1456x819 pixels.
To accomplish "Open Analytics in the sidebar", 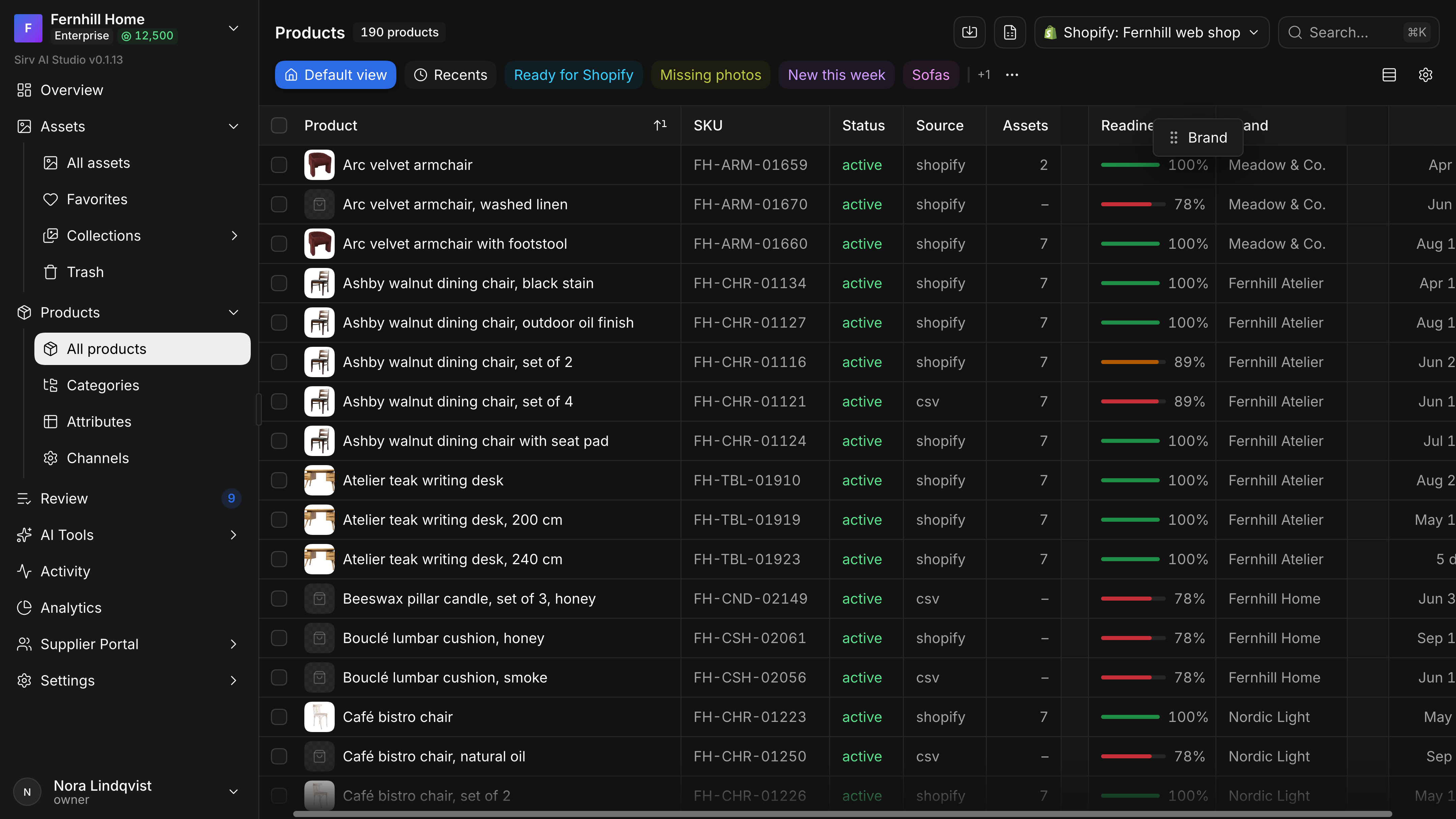I will (129, 608).
